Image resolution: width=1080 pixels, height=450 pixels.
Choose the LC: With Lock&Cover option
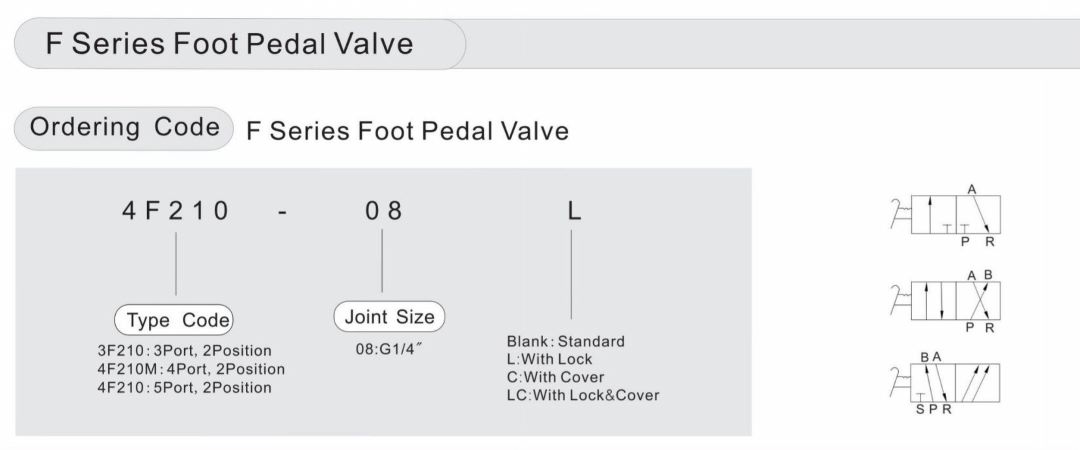583,395
